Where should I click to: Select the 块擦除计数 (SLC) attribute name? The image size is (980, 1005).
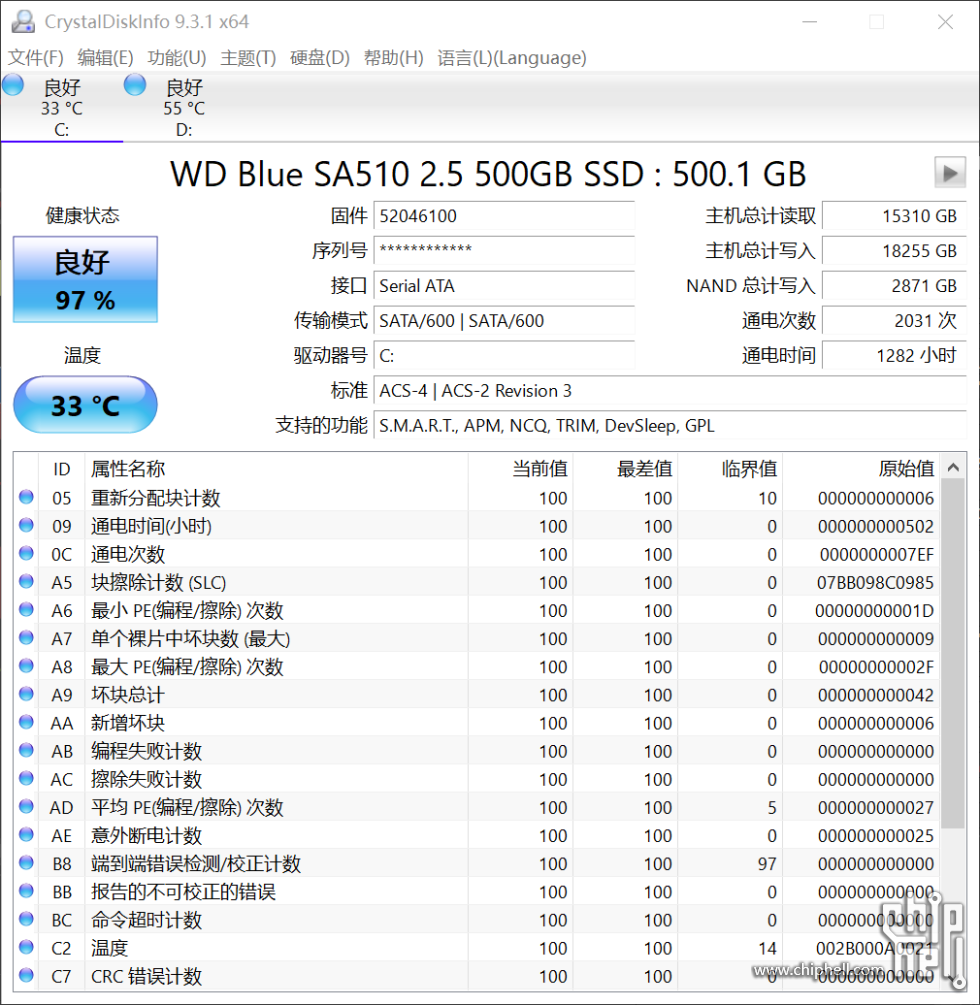coord(158,583)
